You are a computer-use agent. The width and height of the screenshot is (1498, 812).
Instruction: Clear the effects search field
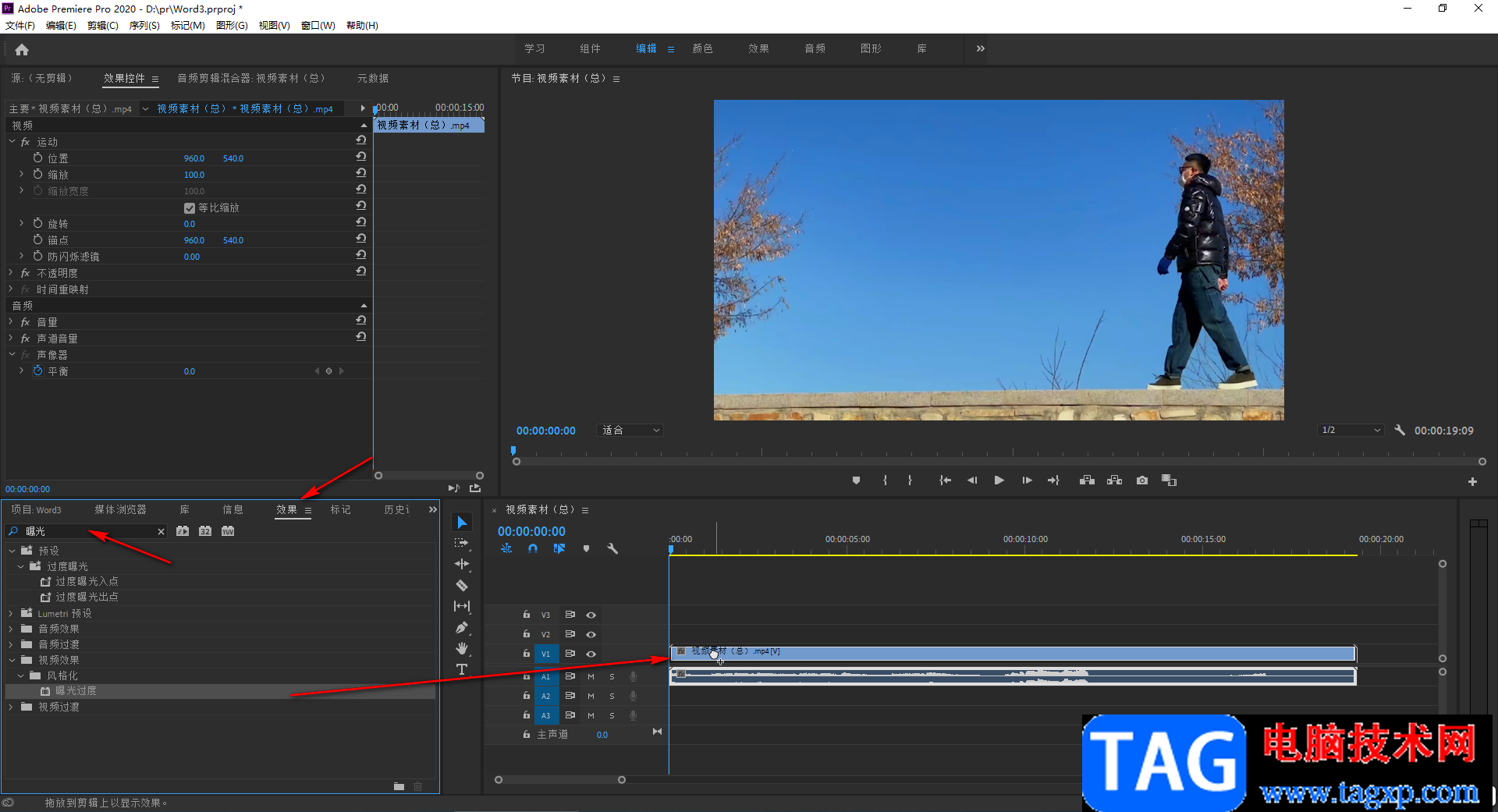coord(162,532)
